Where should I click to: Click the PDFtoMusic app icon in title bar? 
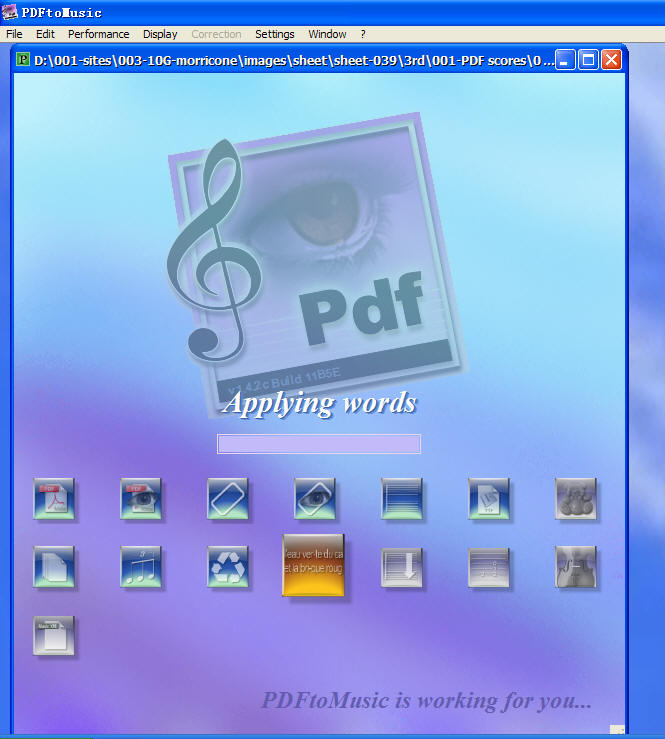pos(9,12)
